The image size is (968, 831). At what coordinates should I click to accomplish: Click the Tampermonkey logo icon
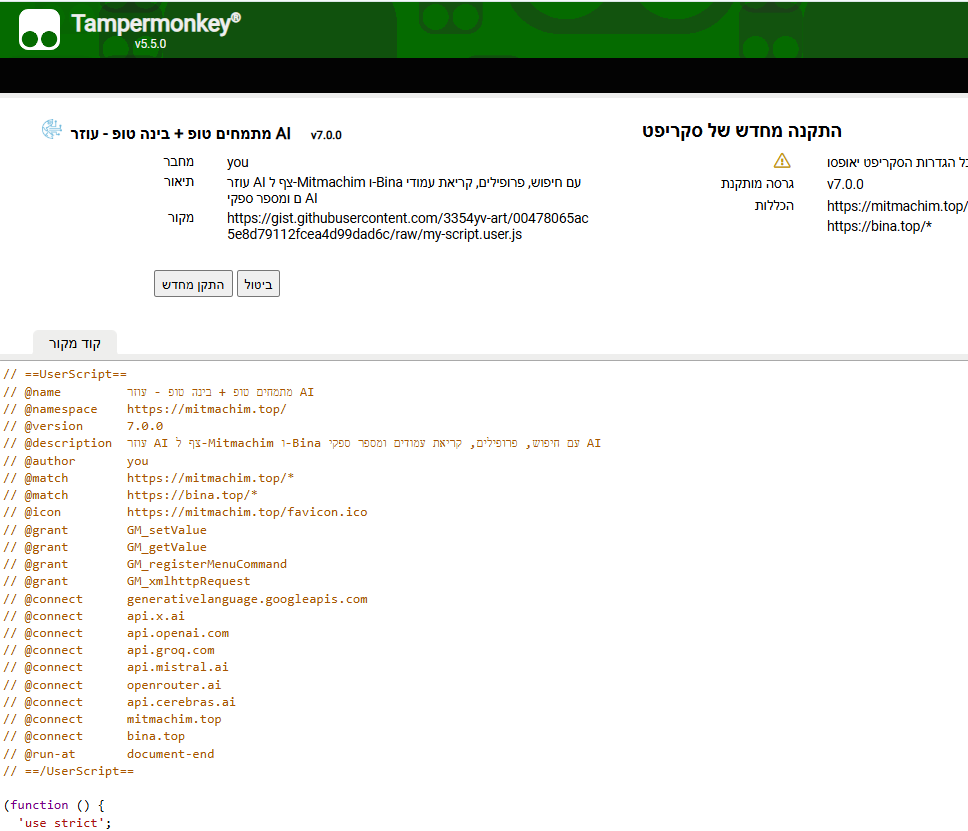(x=40, y=29)
